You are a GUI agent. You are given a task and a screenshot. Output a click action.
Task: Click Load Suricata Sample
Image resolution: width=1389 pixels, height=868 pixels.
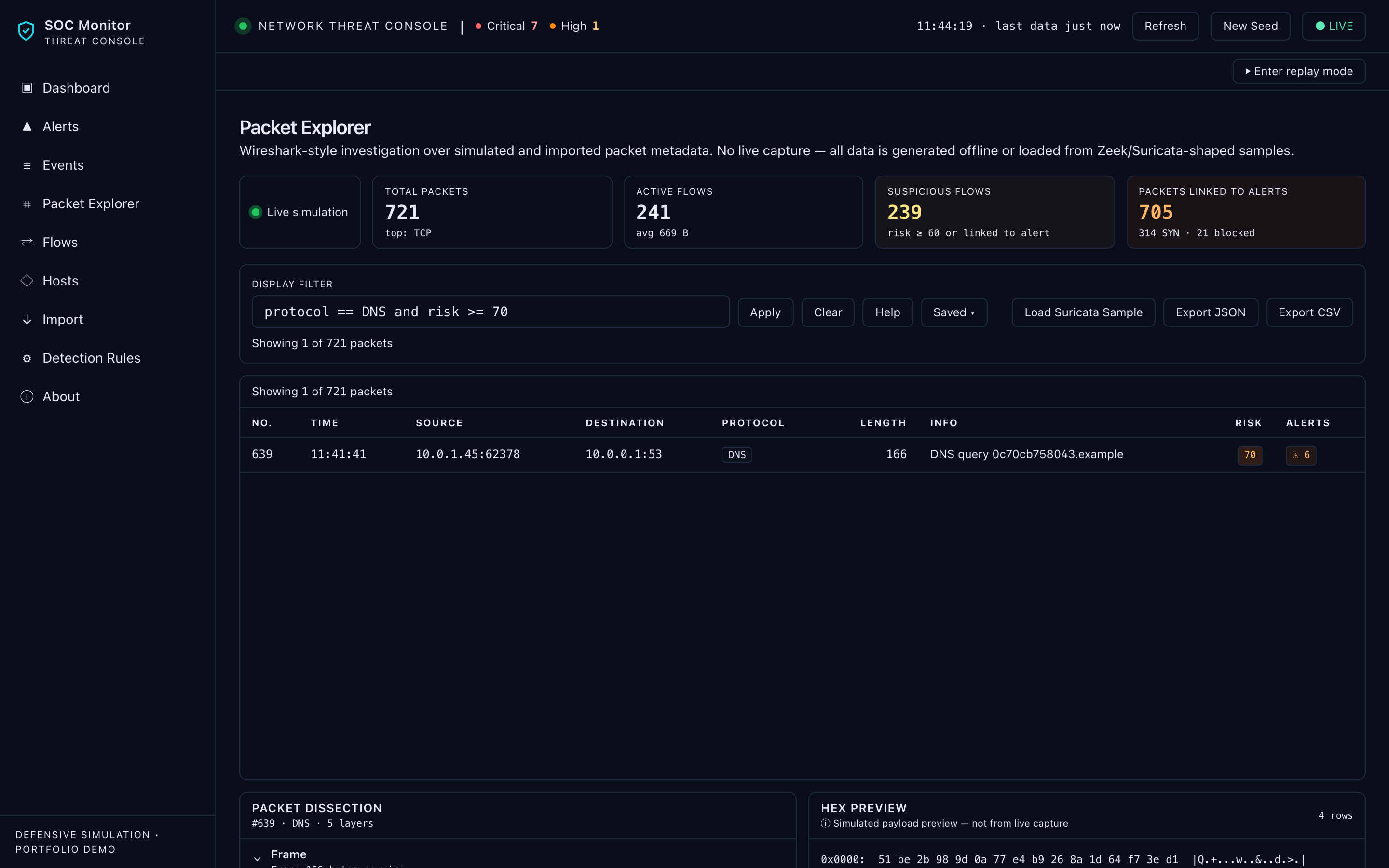pos(1083,312)
